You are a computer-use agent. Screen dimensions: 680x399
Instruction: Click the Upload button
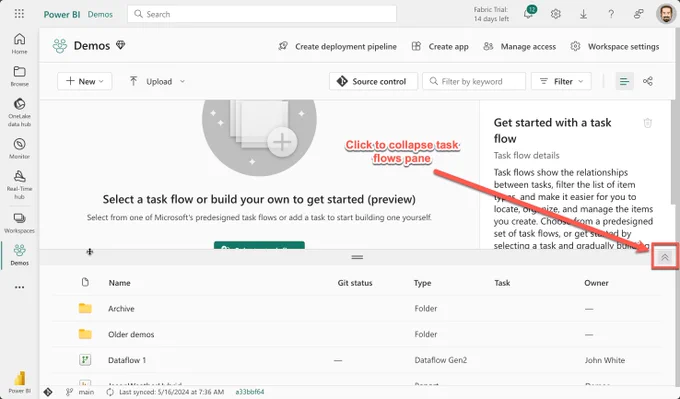(151, 81)
